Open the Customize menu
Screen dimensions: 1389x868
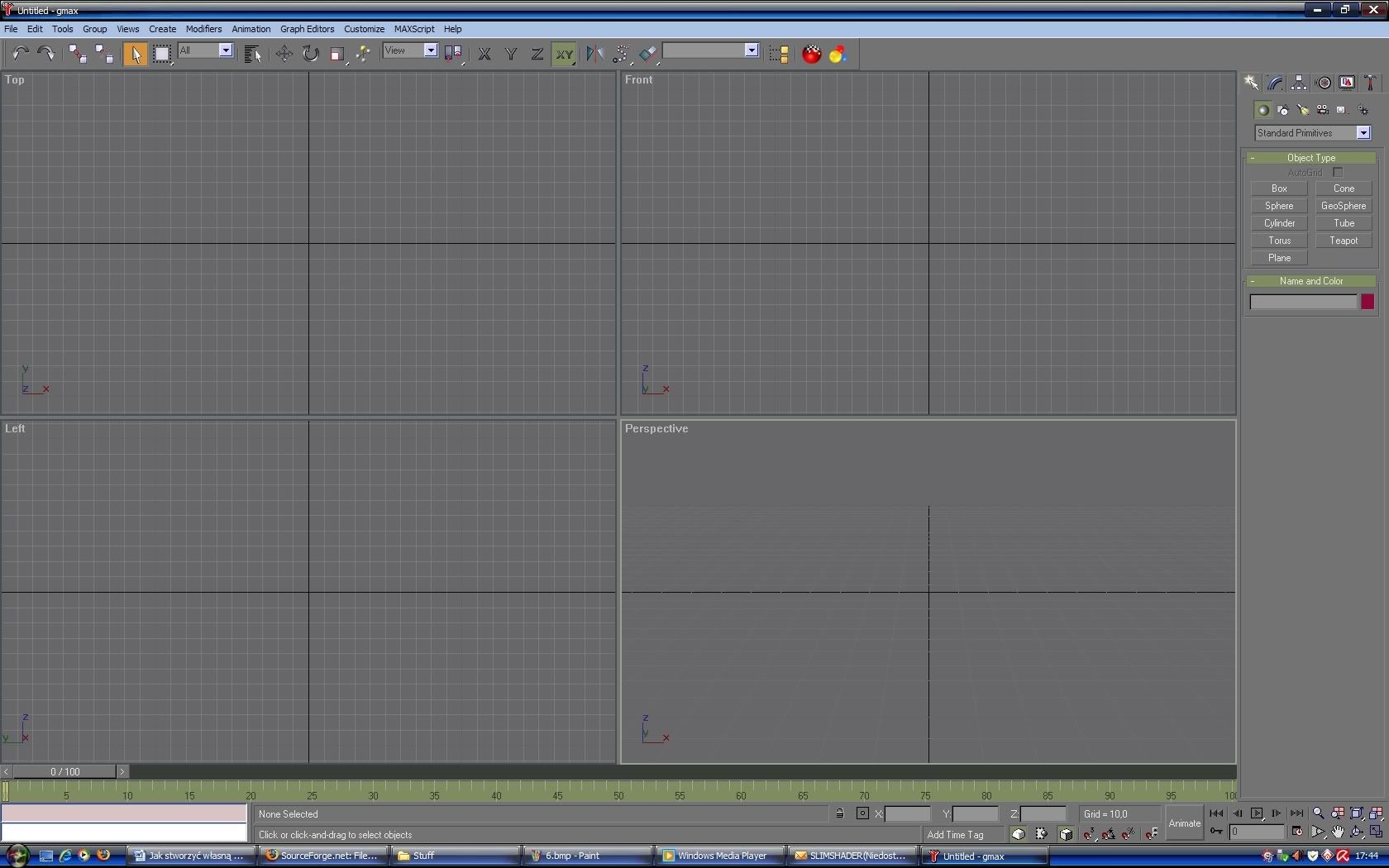click(364, 29)
